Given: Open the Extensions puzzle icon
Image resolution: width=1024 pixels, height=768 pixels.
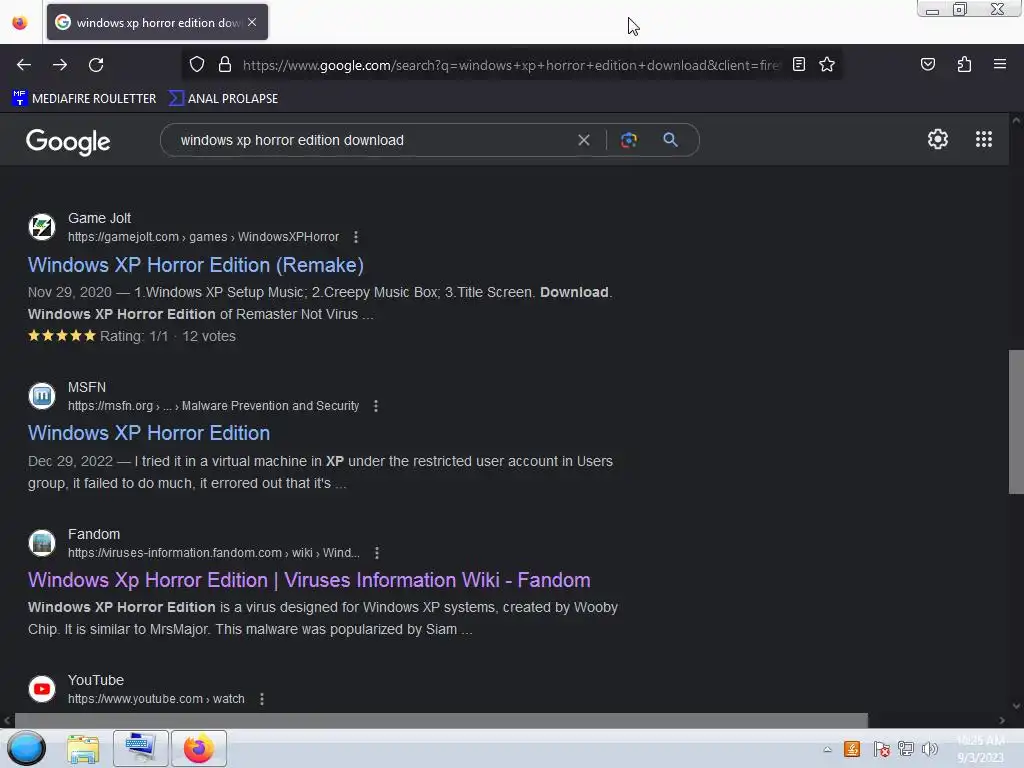Looking at the screenshot, I should pyautogui.click(x=964, y=64).
